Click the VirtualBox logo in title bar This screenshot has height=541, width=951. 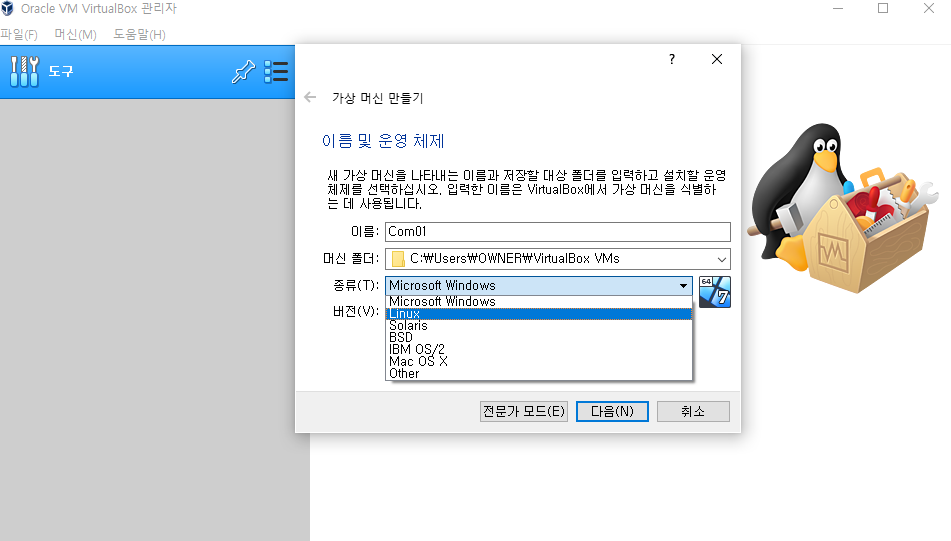point(7,8)
